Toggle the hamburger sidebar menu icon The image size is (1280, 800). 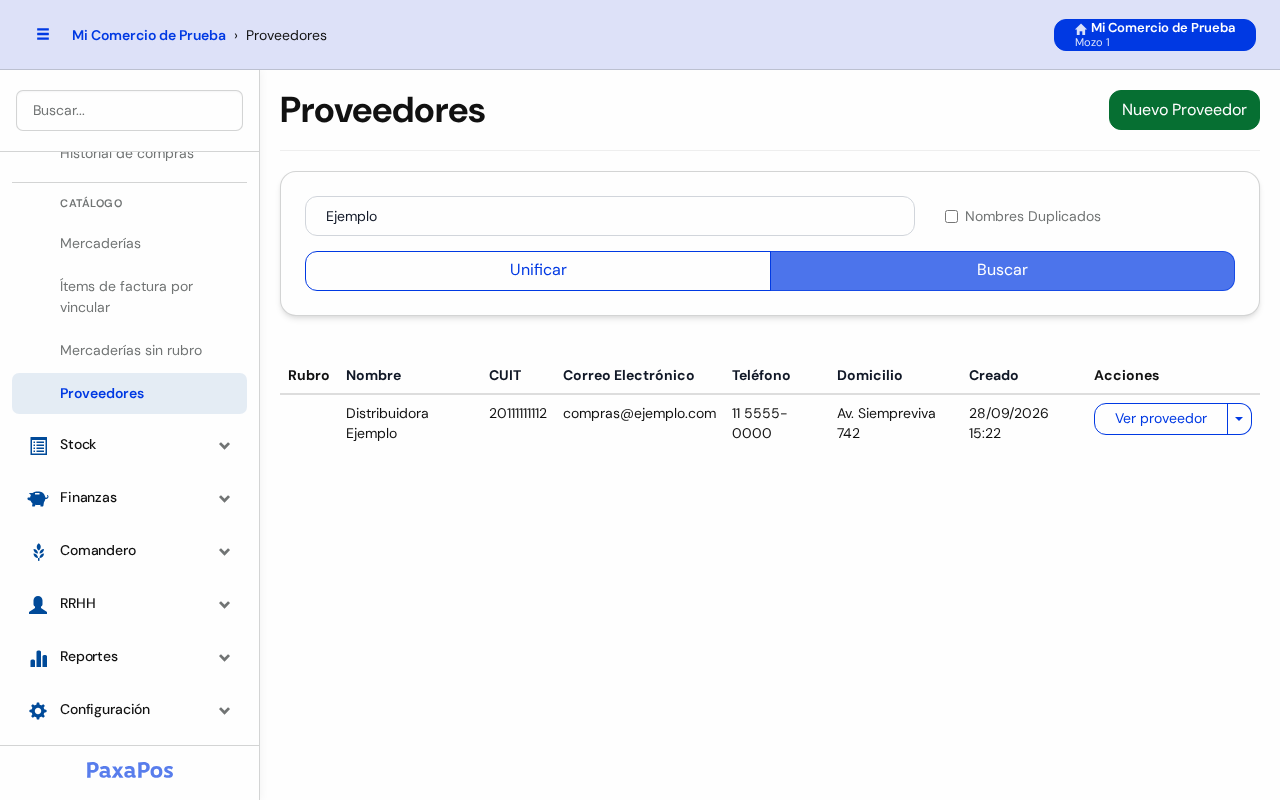43,34
